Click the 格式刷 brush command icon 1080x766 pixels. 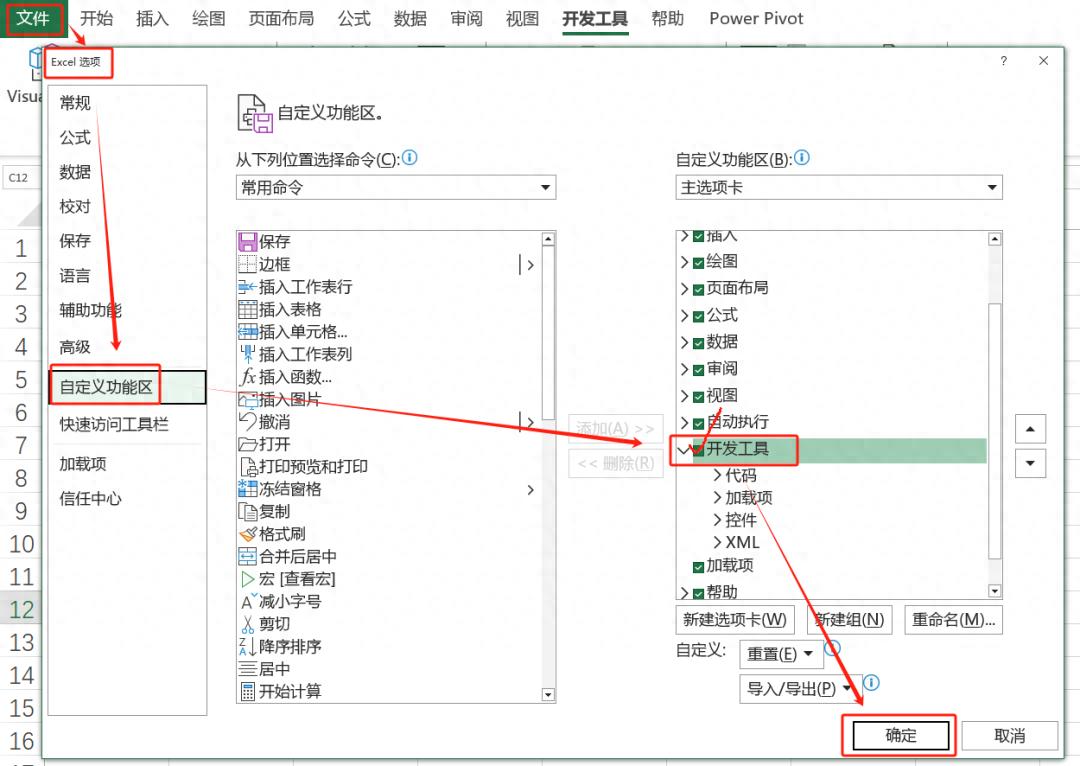click(247, 534)
